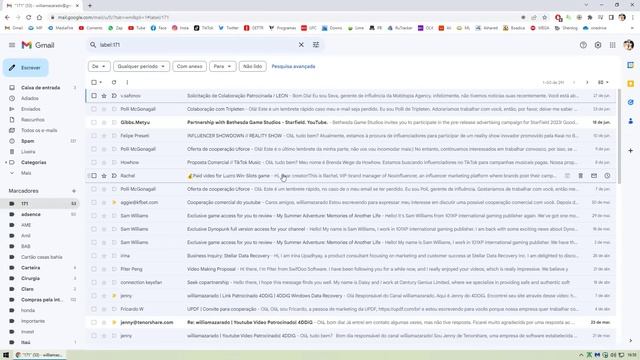Open Contacts in the side panel

point(631,121)
